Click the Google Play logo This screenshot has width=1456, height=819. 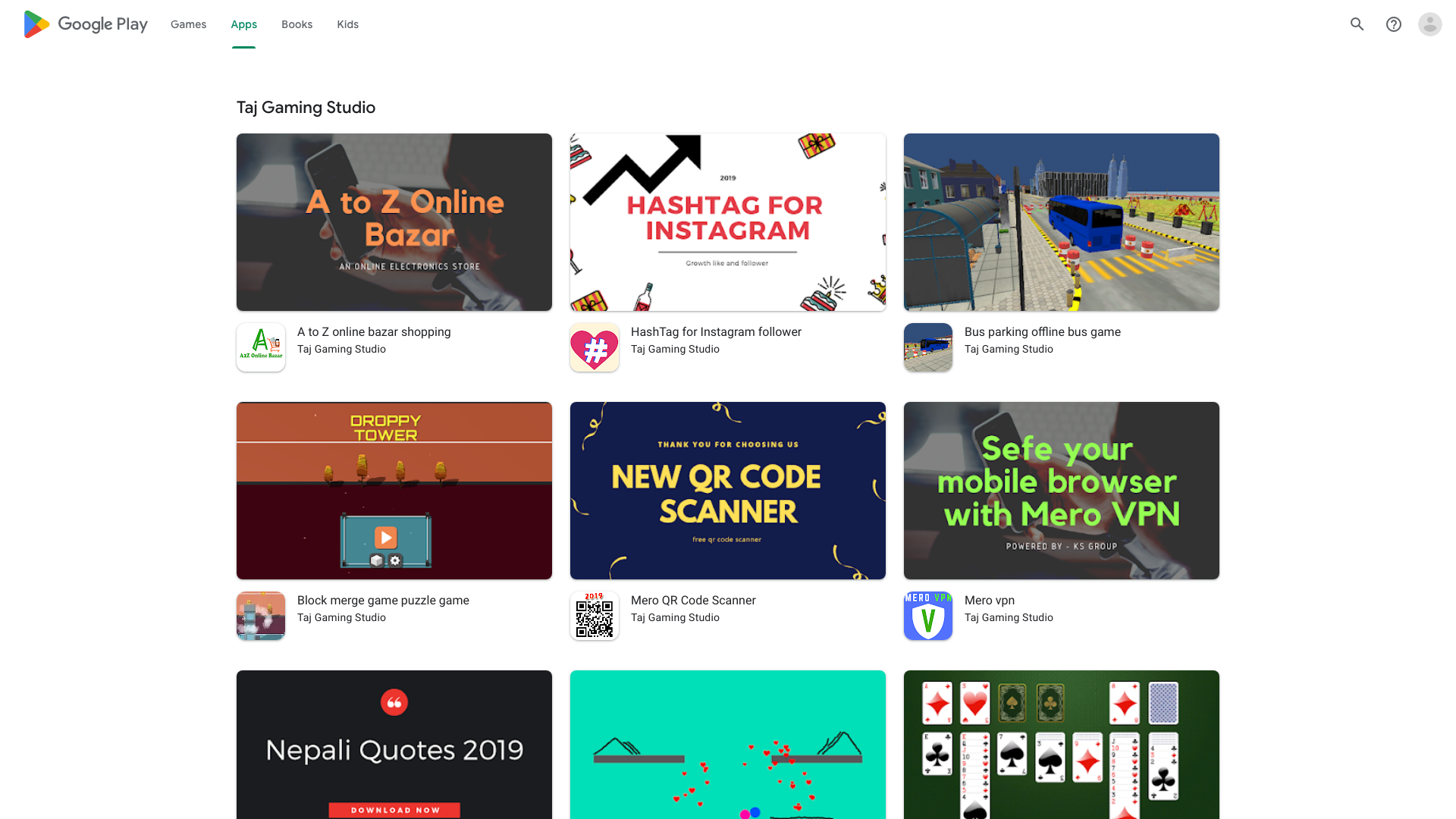pos(85,24)
